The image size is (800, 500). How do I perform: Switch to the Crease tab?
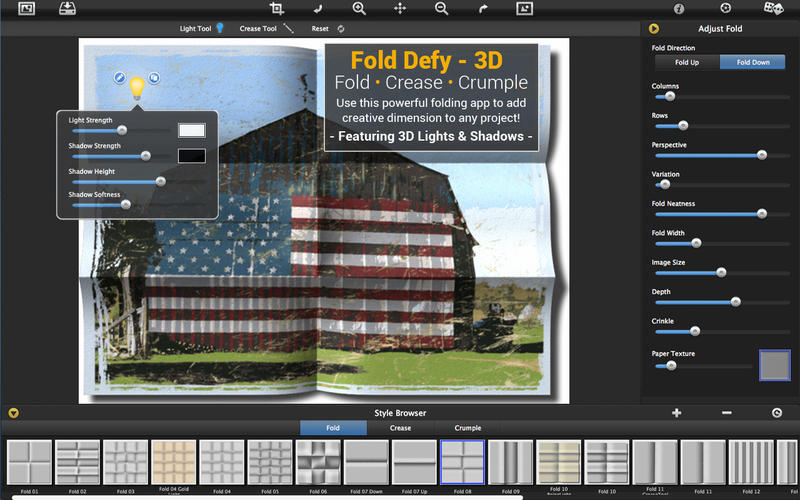(x=401, y=428)
